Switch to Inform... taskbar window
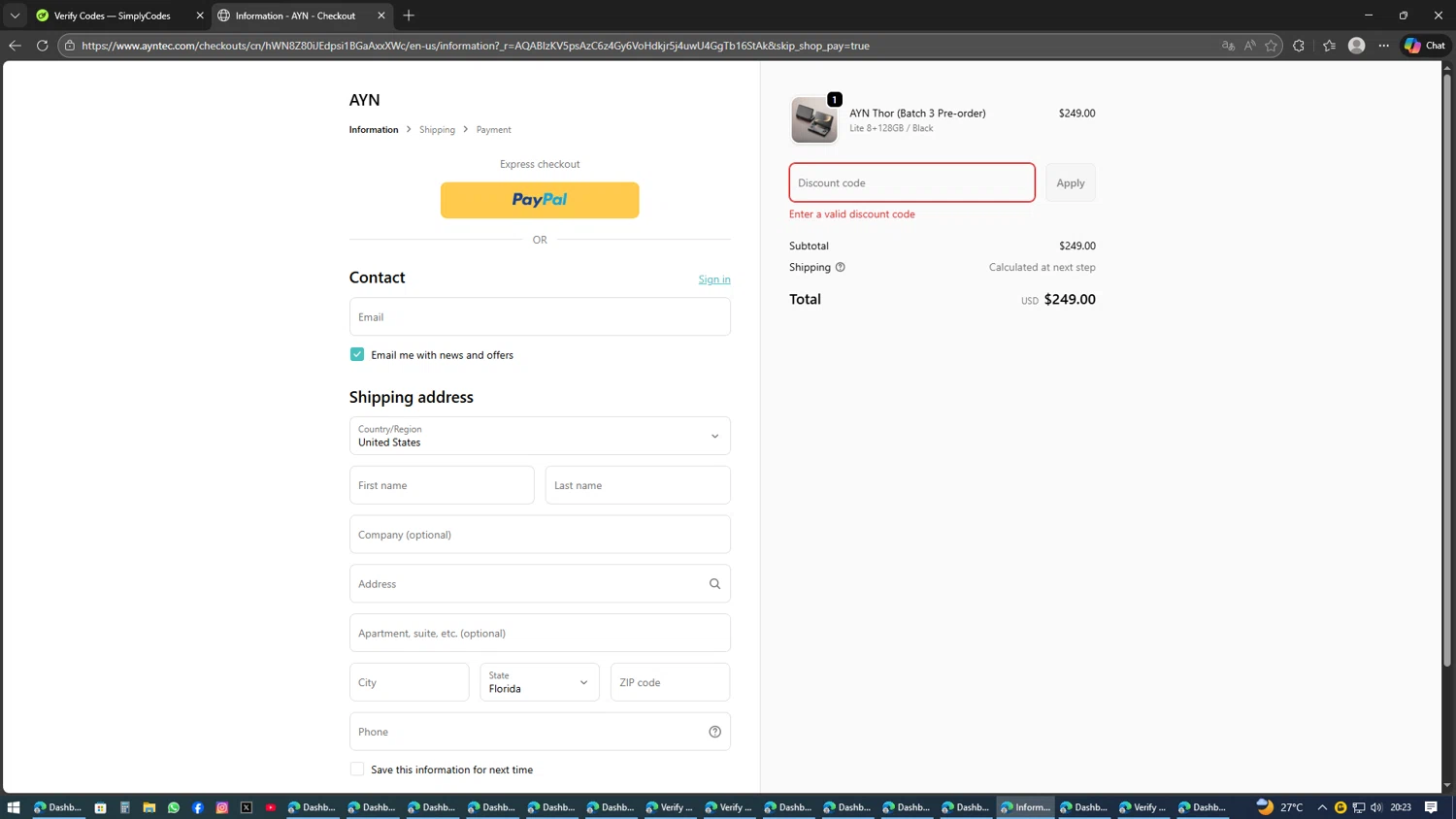Screen dimensions: 1456x819 click(x=1026, y=807)
